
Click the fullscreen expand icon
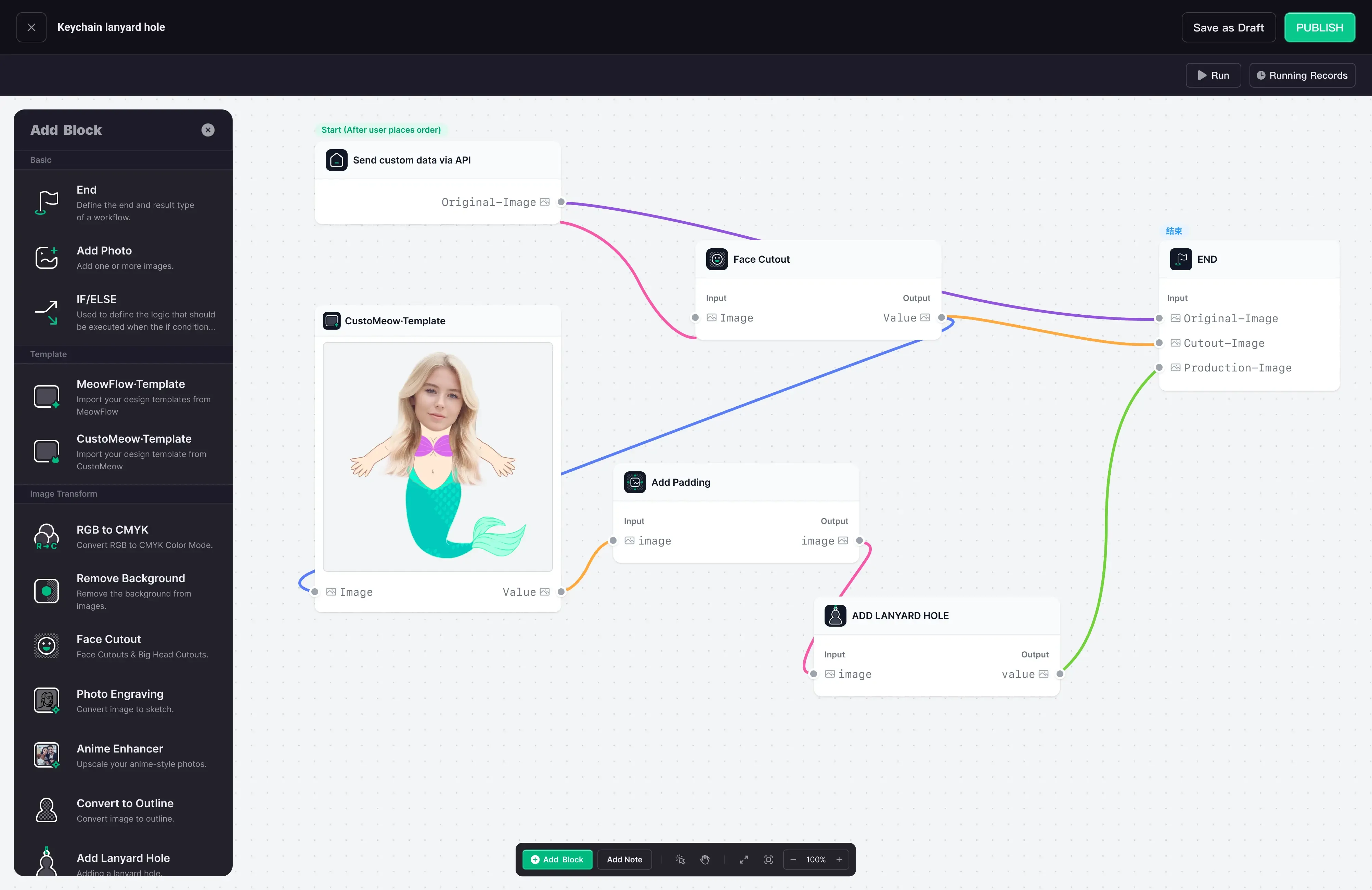pyautogui.click(x=743, y=860)
